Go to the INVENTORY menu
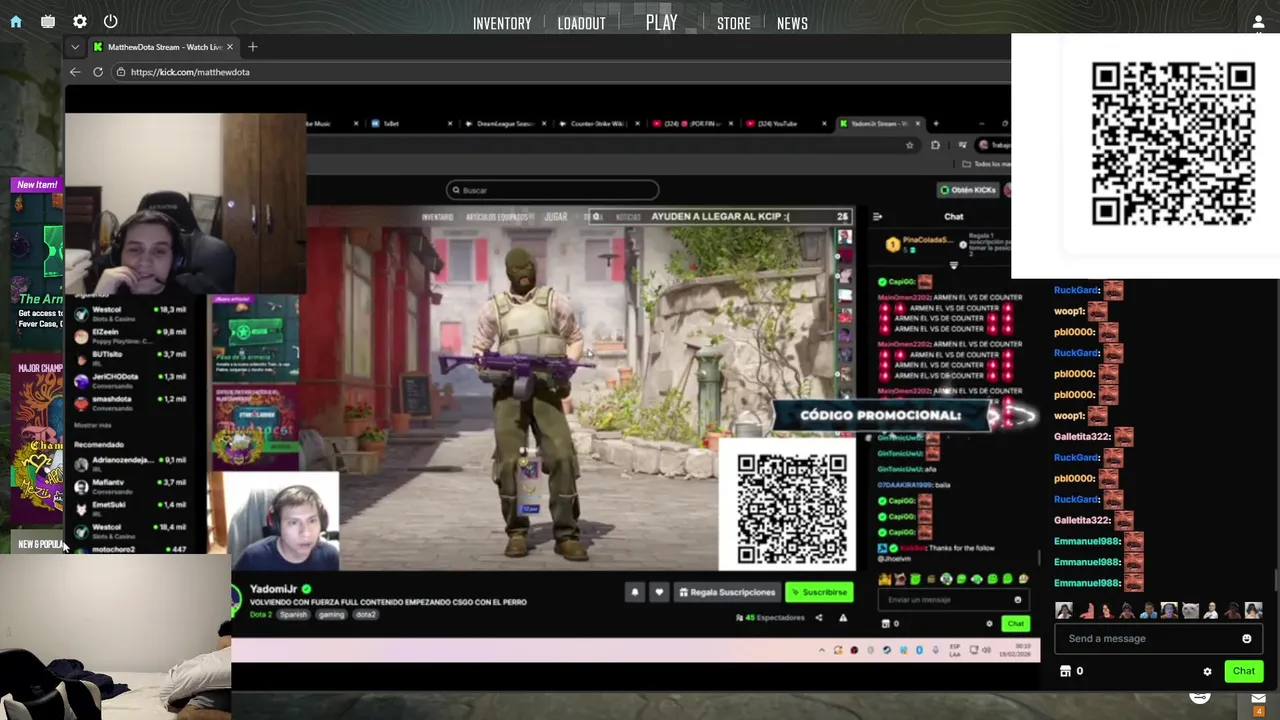1280x720 pixels. point(502,23)
